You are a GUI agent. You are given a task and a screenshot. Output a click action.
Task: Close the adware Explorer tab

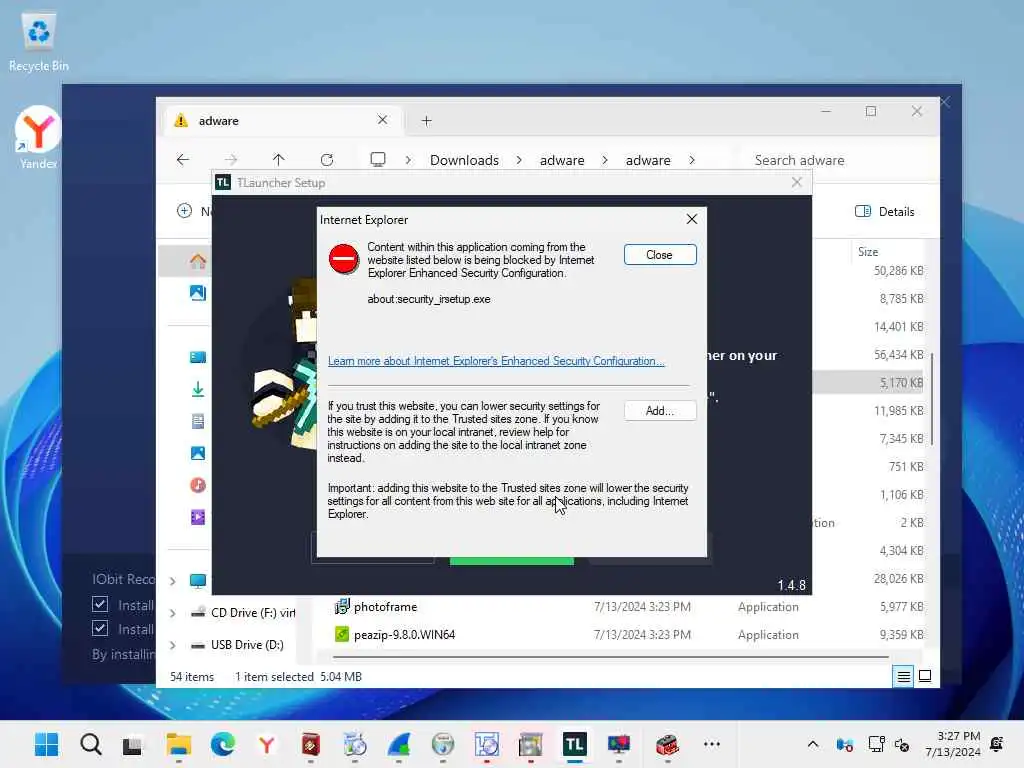[382, 120]
